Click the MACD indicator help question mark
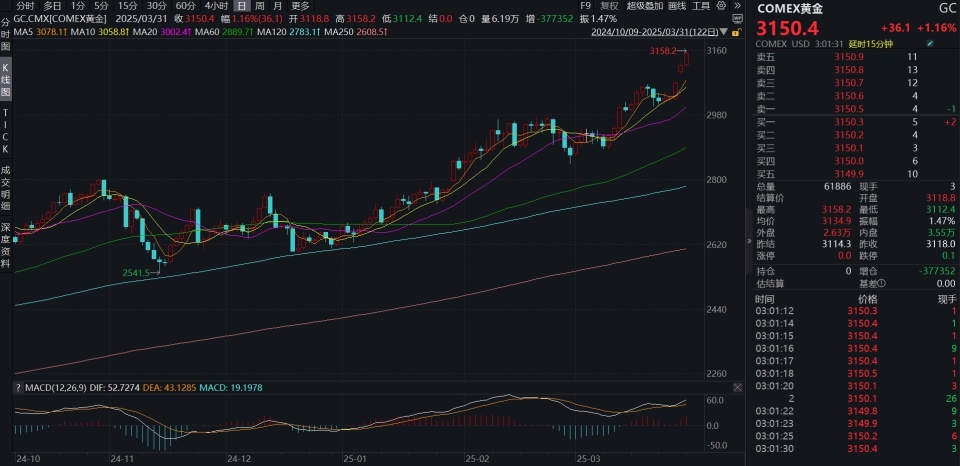The height and width of the screenshot is (466, 960). click(x=18, y=388)
